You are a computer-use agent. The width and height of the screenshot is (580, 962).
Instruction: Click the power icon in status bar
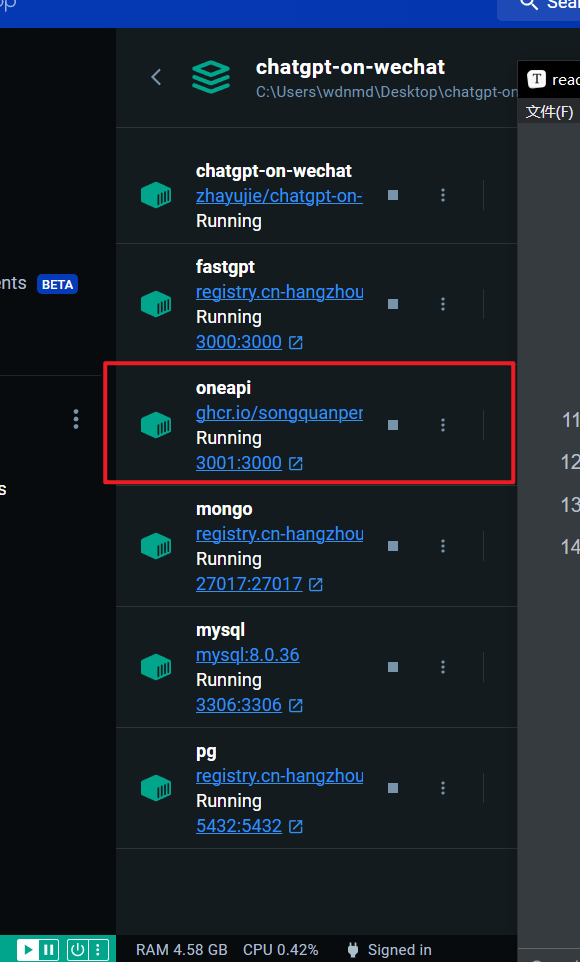pyautogui.click(x=78, y=950)
